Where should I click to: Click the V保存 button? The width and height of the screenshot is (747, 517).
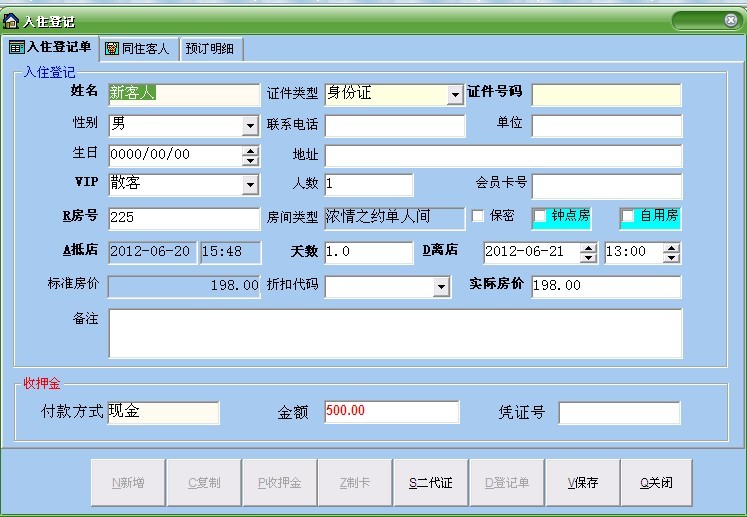coord(583,483)
